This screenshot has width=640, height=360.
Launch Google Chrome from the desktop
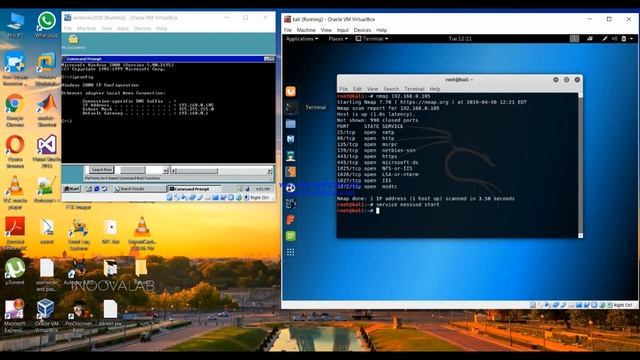click(x=15, y=110)
